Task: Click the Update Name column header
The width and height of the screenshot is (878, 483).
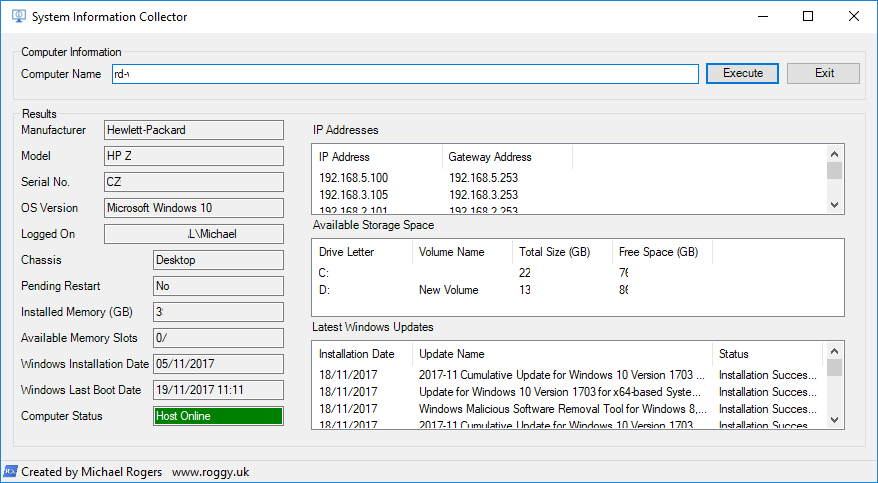Action: point(562,354)
